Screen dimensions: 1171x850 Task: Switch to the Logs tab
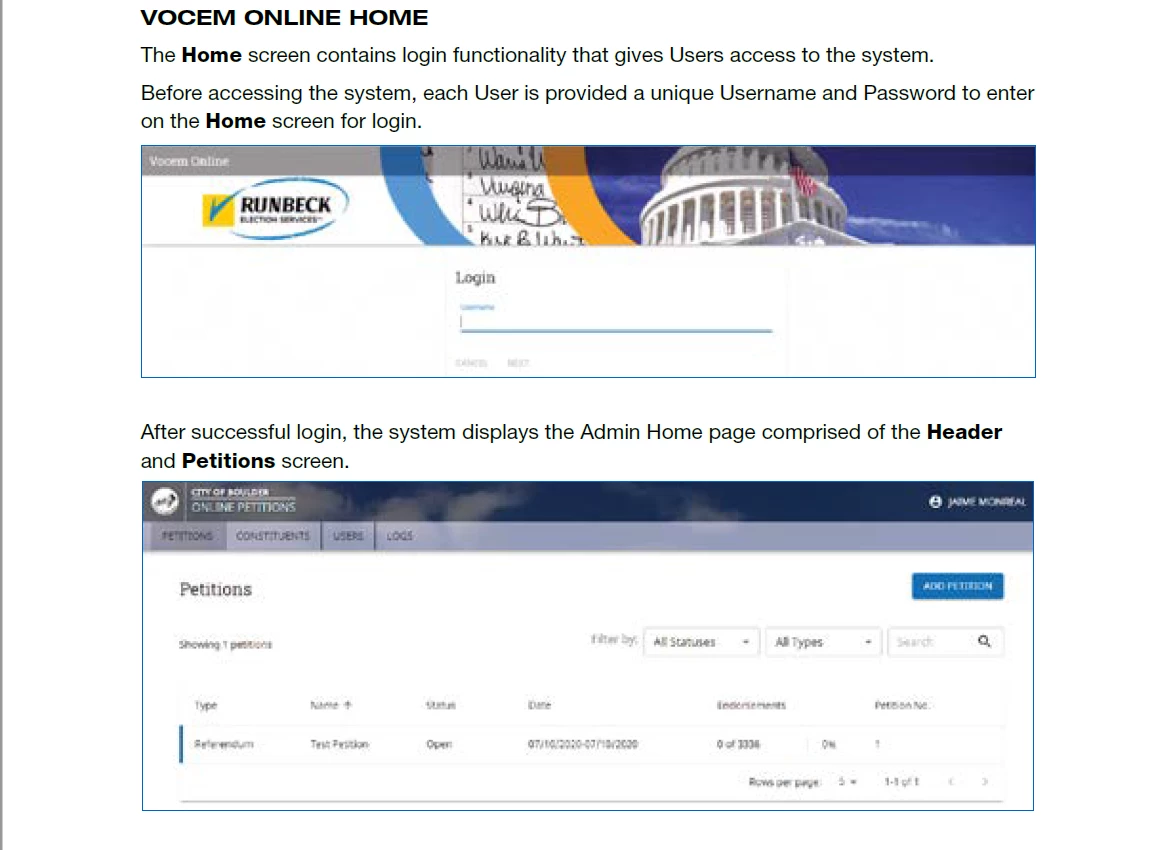point(400,536)
